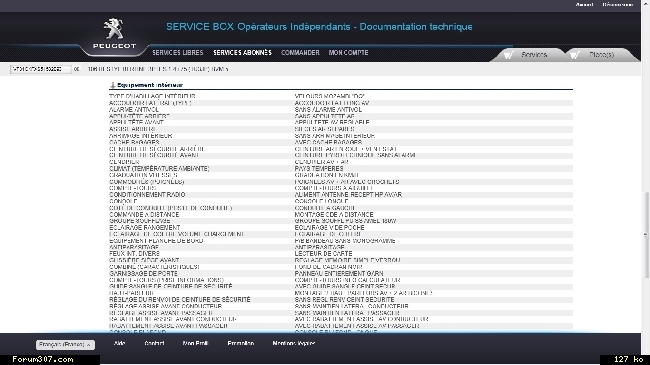
Task: Open Mon Profil footer link
Action: click(195, 343)
